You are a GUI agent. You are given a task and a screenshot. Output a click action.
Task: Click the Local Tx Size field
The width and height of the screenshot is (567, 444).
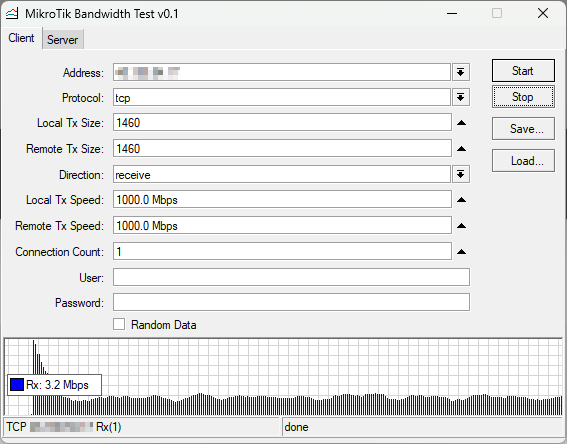pos(282,123)
